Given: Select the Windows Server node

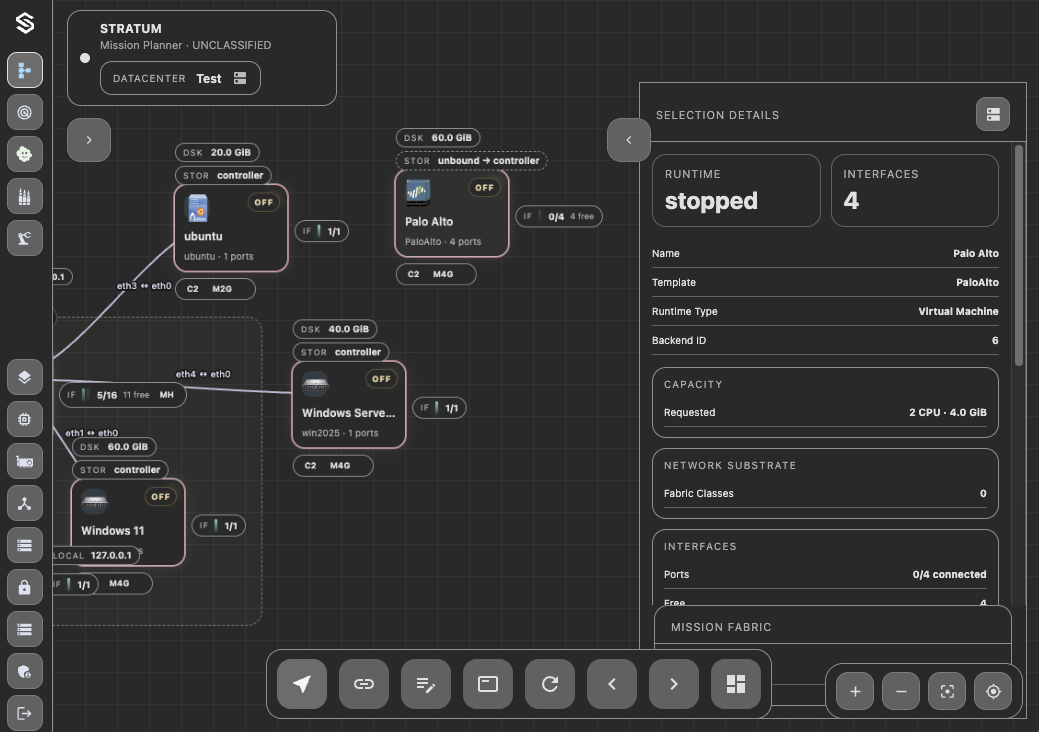Looking at the screenshot, I should click(x=349, y=405).
